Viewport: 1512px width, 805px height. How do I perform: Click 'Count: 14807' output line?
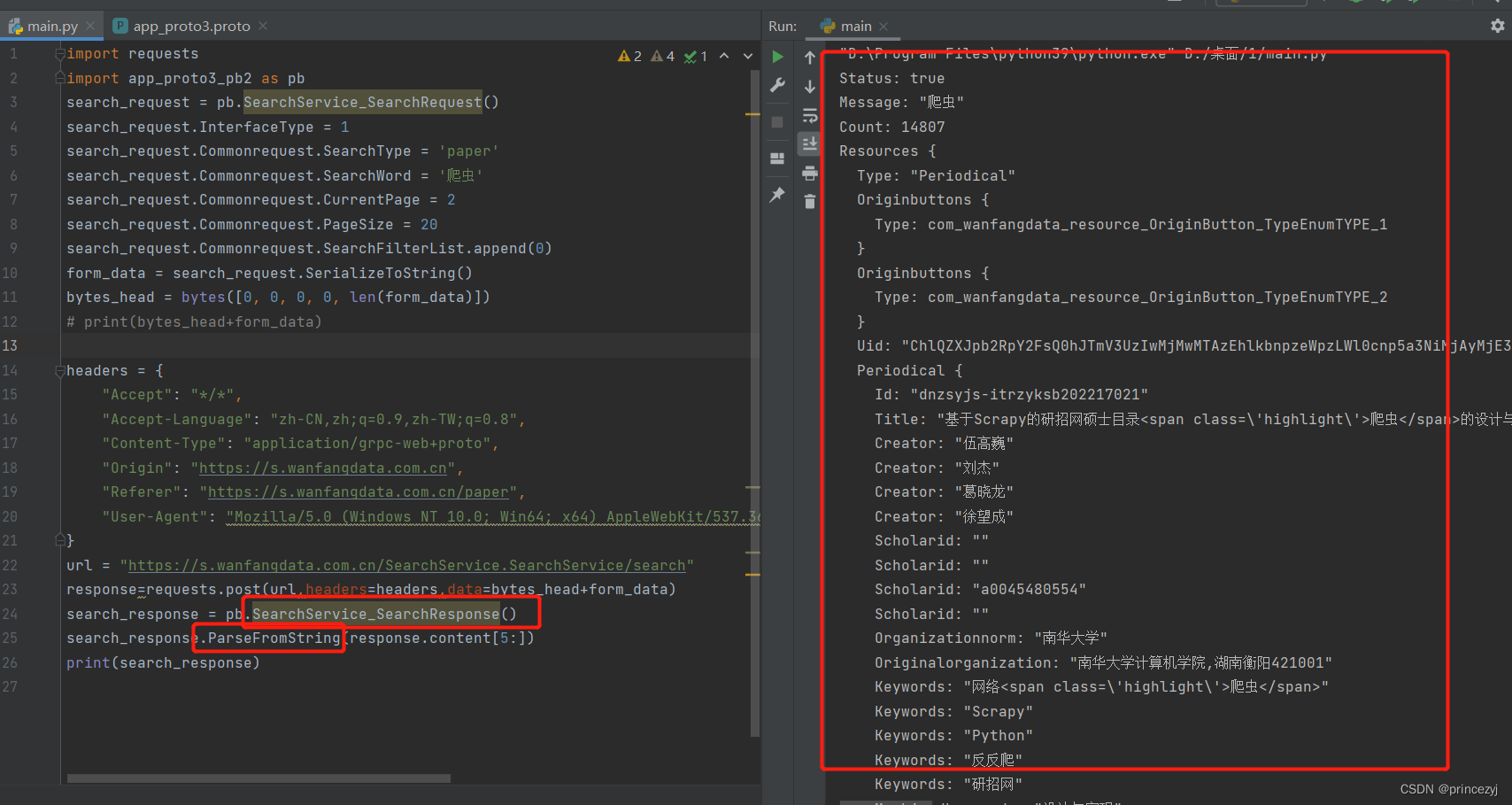[891, 127]
